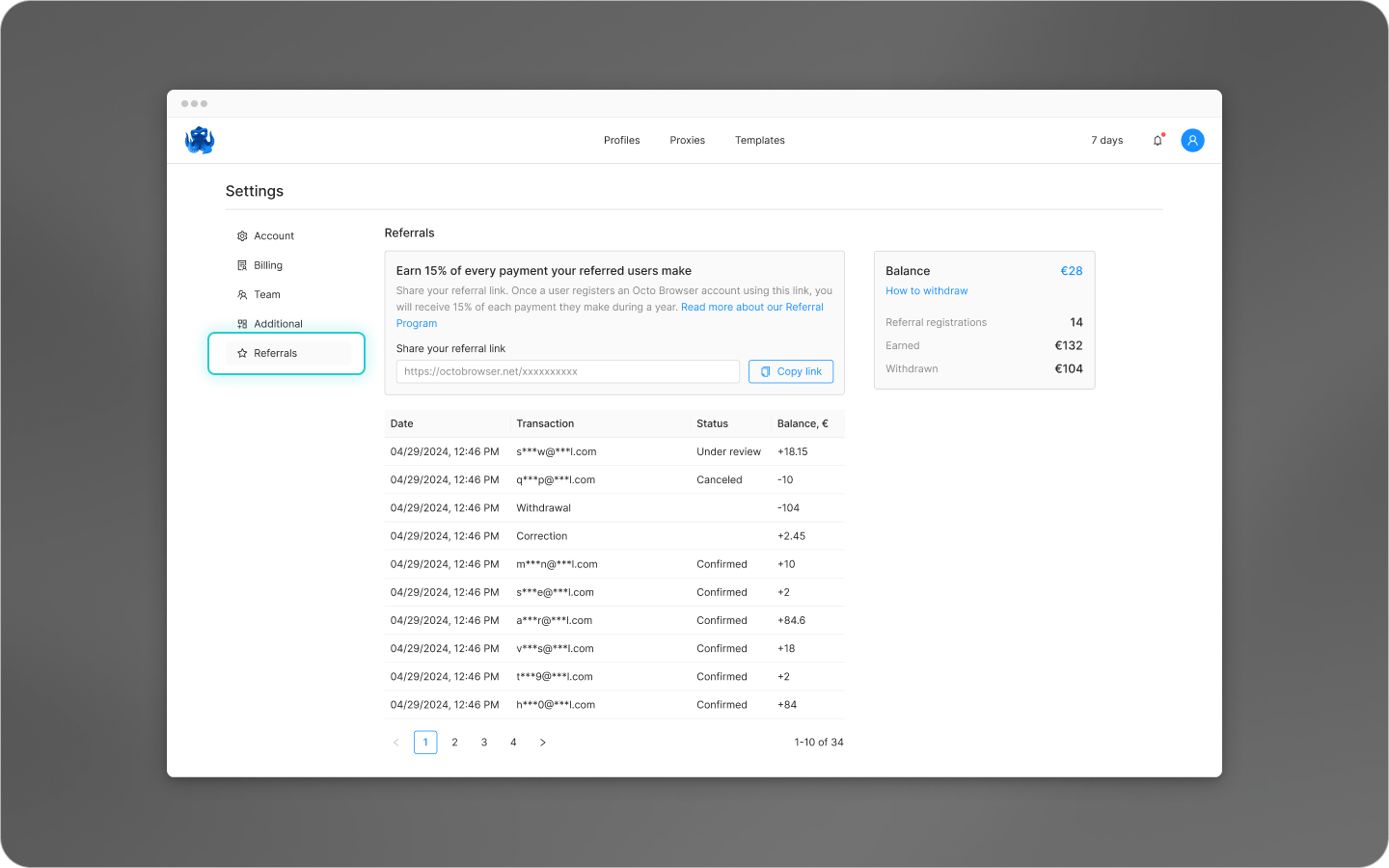1389x868 pixels.
Task: Click the How to withdraw link
Action: pyautogui.click(x=926, y=290)
